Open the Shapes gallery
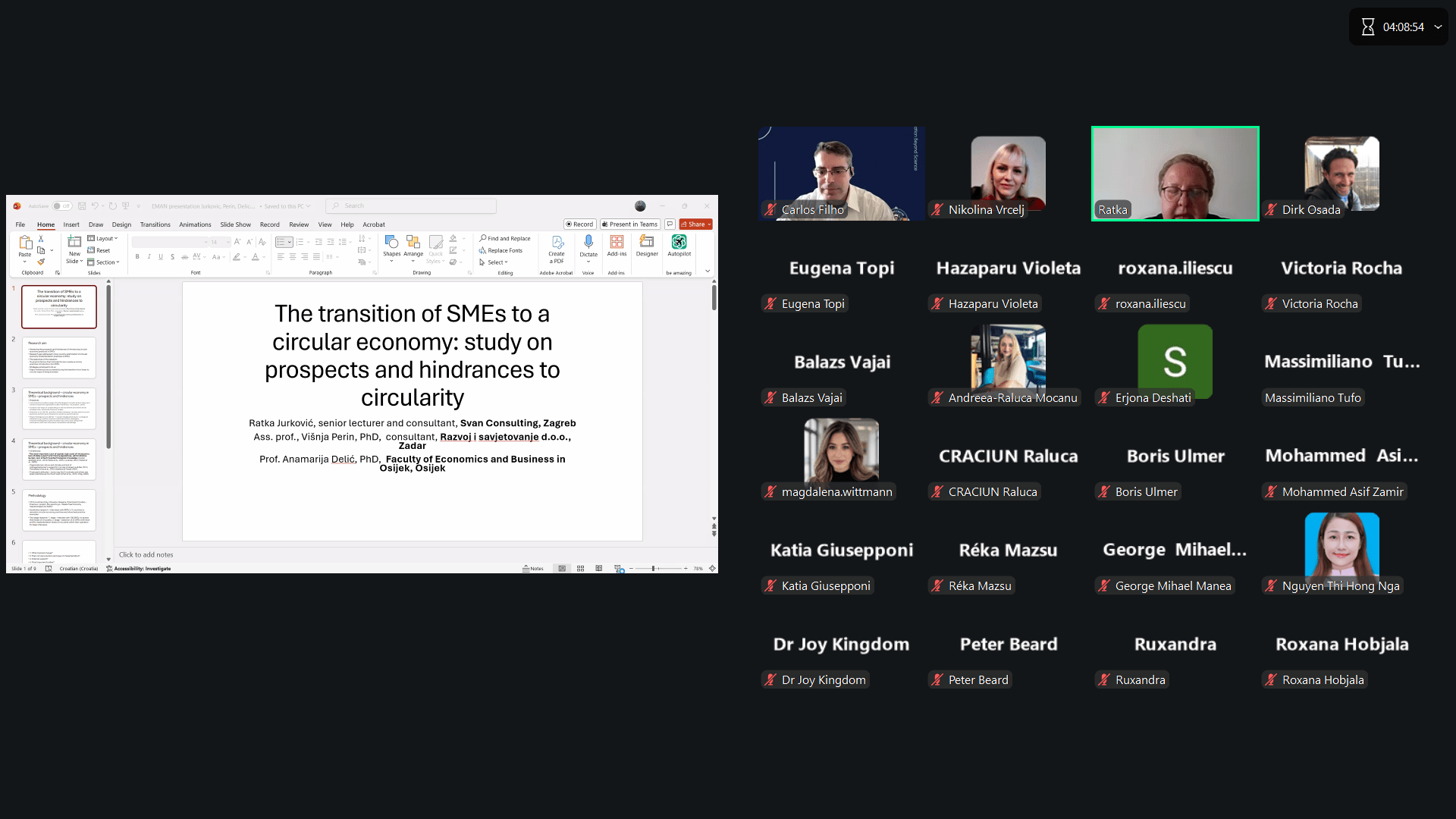This screenshot has width=1456, height=819. [391, 243]
